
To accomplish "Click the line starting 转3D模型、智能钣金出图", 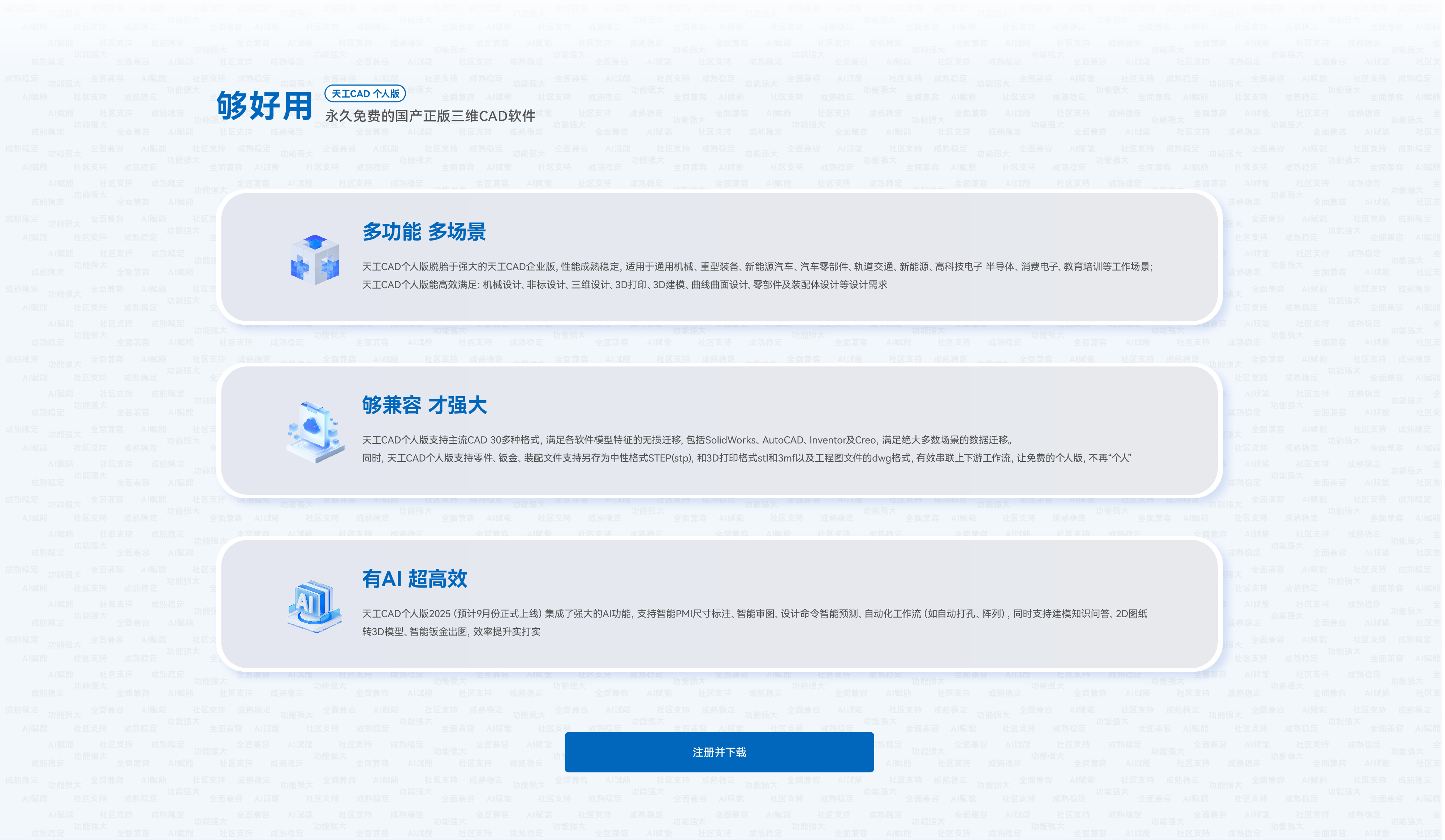I will coord(451,632).
